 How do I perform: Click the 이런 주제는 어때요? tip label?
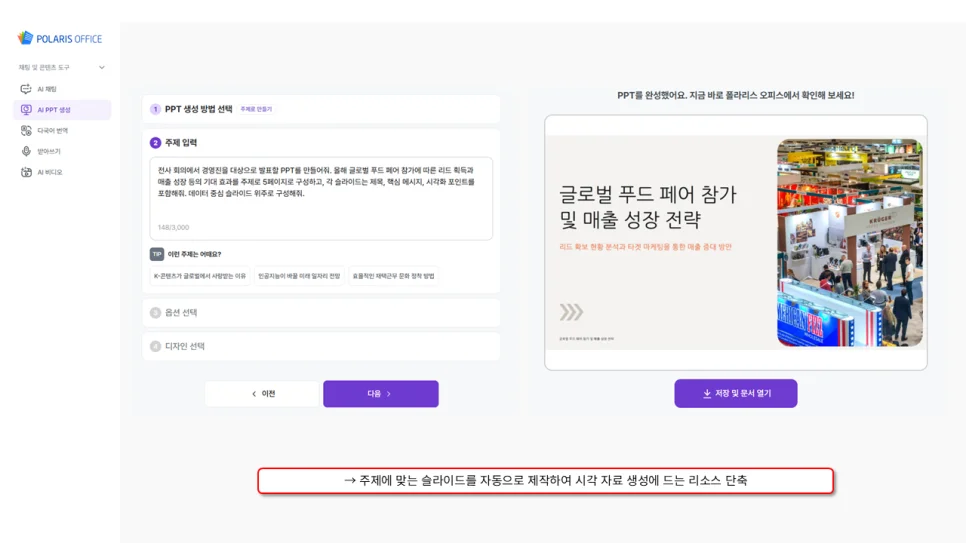pos(194,254)
